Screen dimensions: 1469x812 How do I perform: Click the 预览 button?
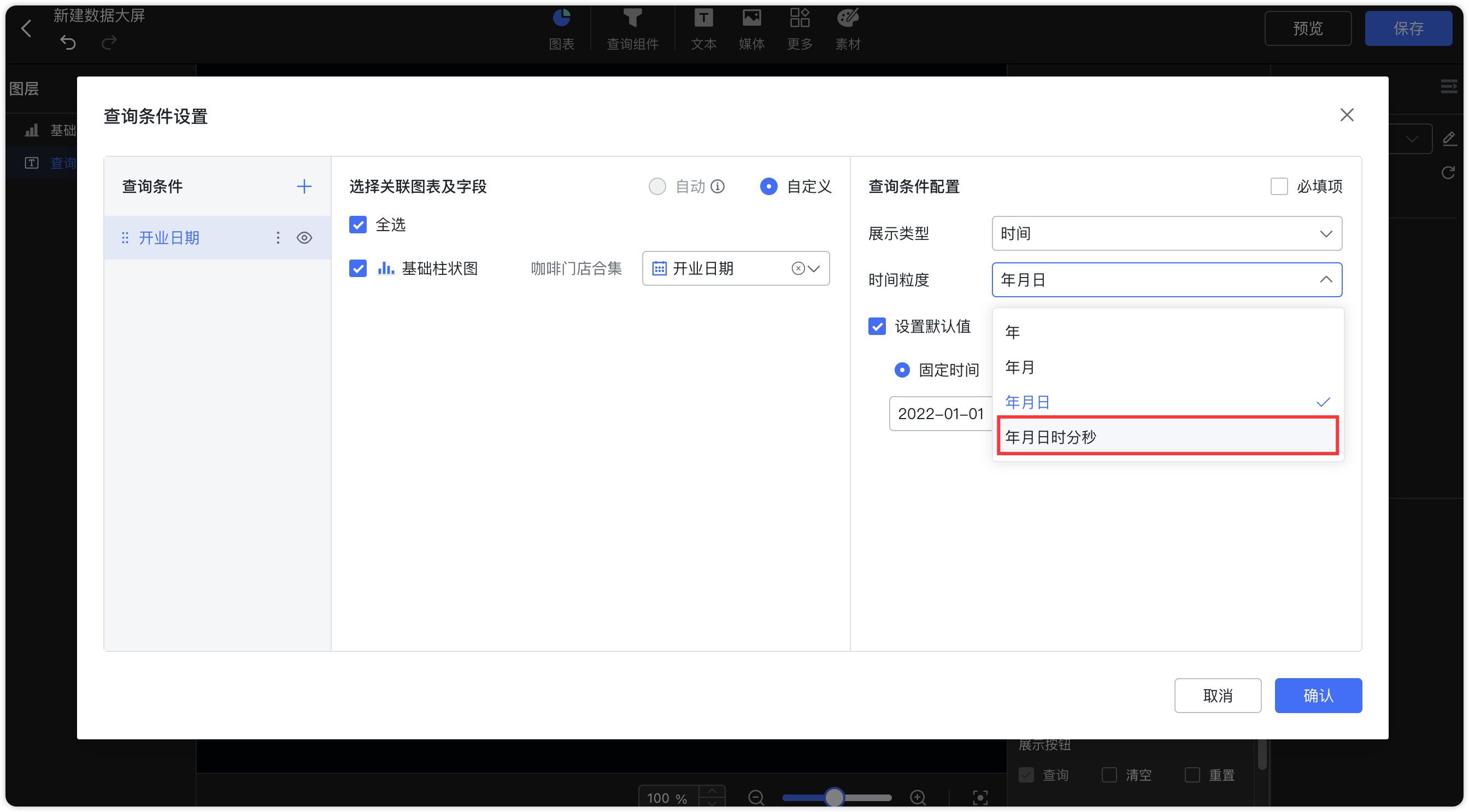[x=1307, y=28]
